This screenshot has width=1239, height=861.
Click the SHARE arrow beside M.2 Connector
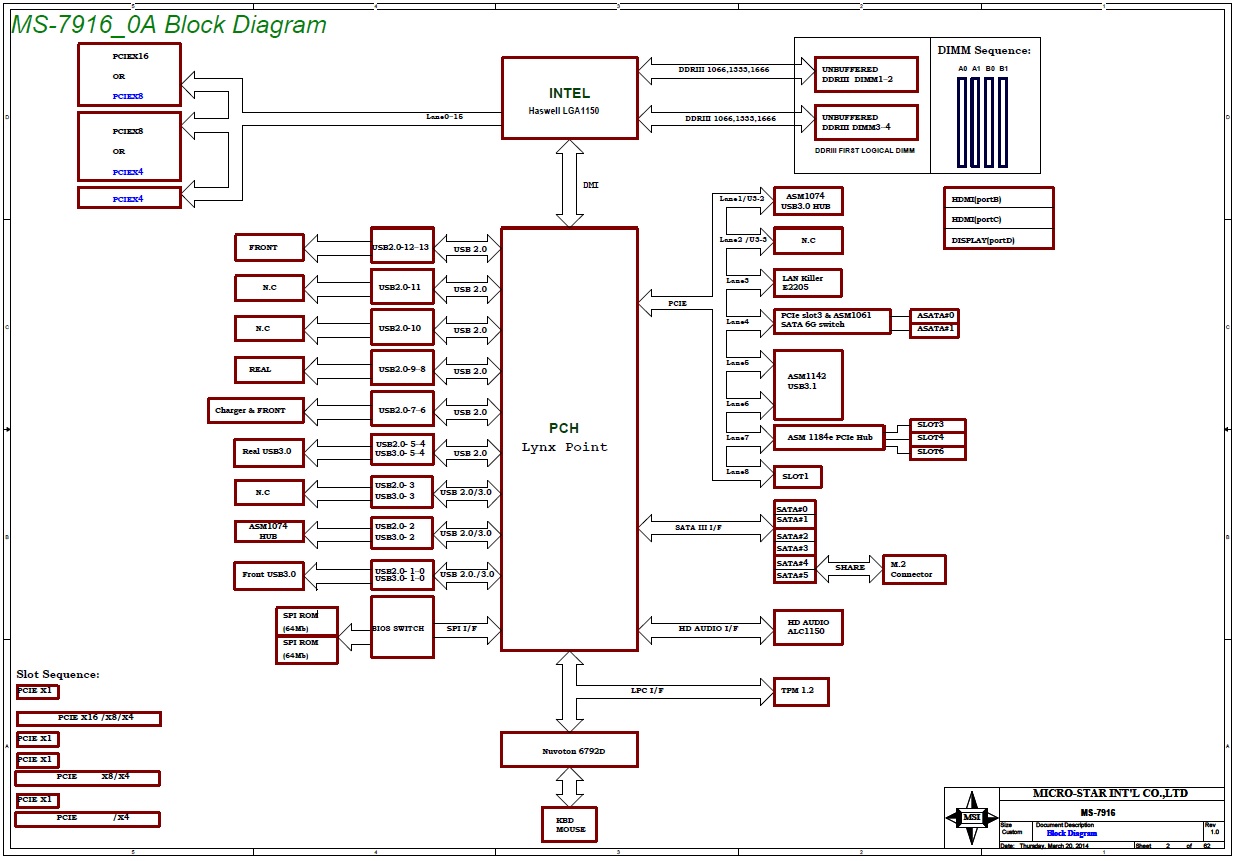[x=850, y=568]
